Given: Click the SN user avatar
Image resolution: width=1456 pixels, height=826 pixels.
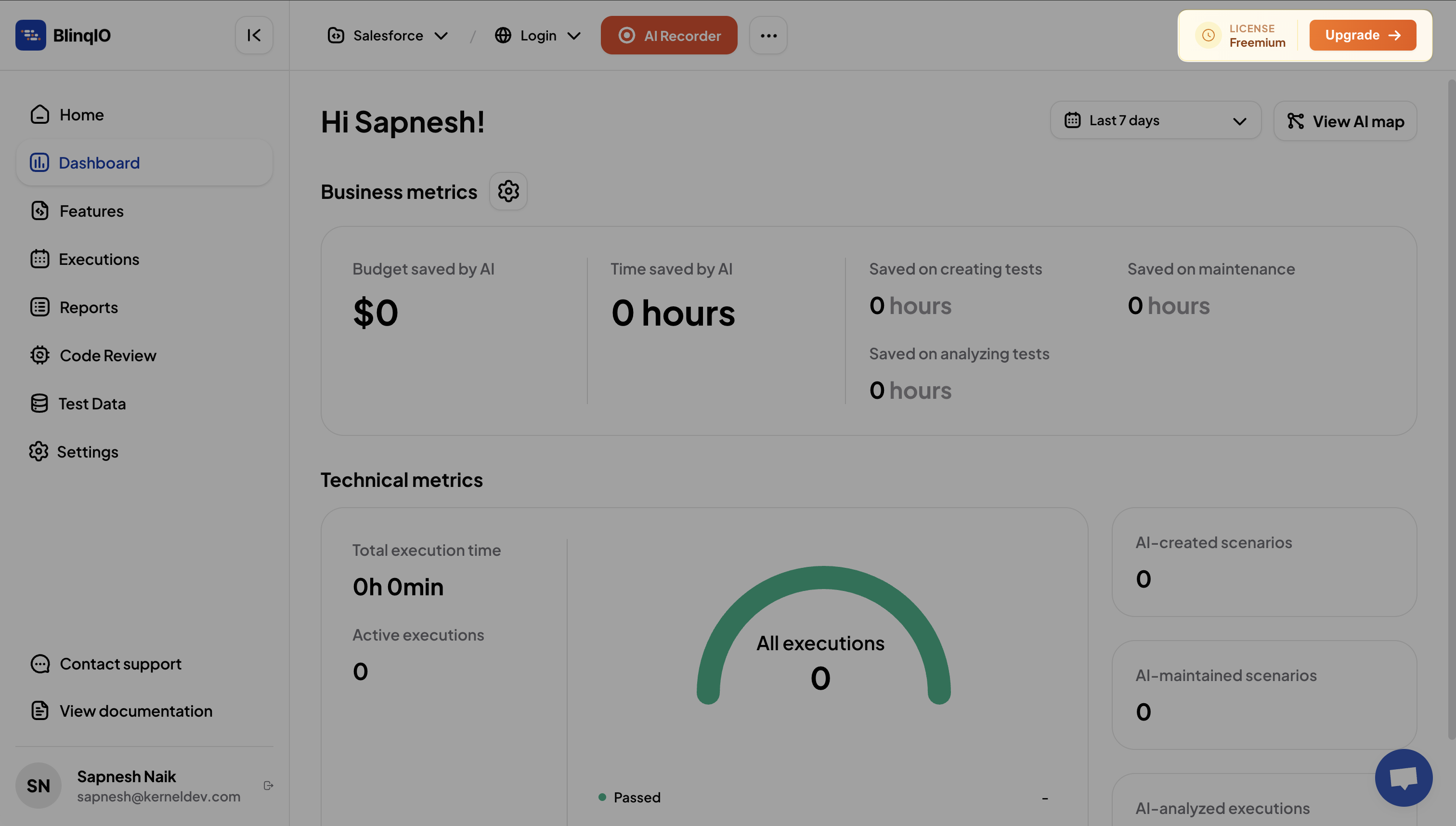Looking at the screenshot, I should (x=39, y=786).
